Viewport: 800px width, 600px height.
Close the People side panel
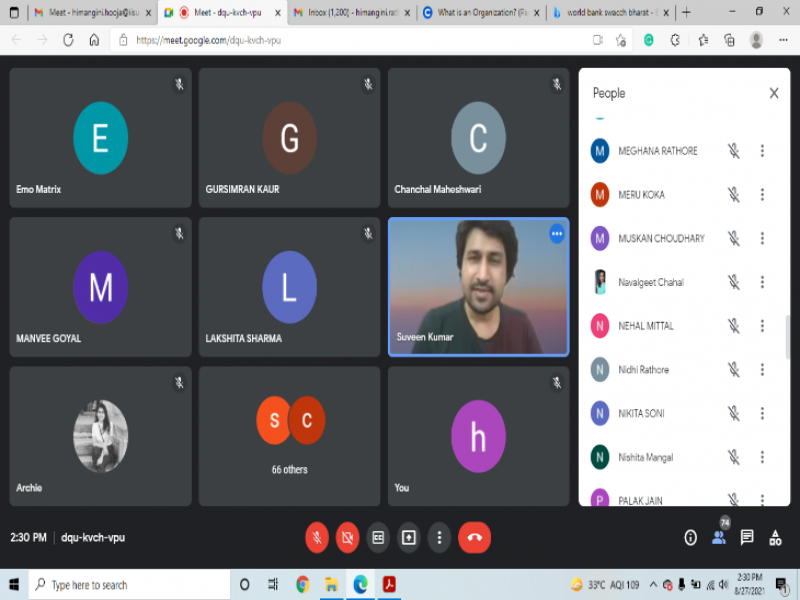(x=773, y=93)
